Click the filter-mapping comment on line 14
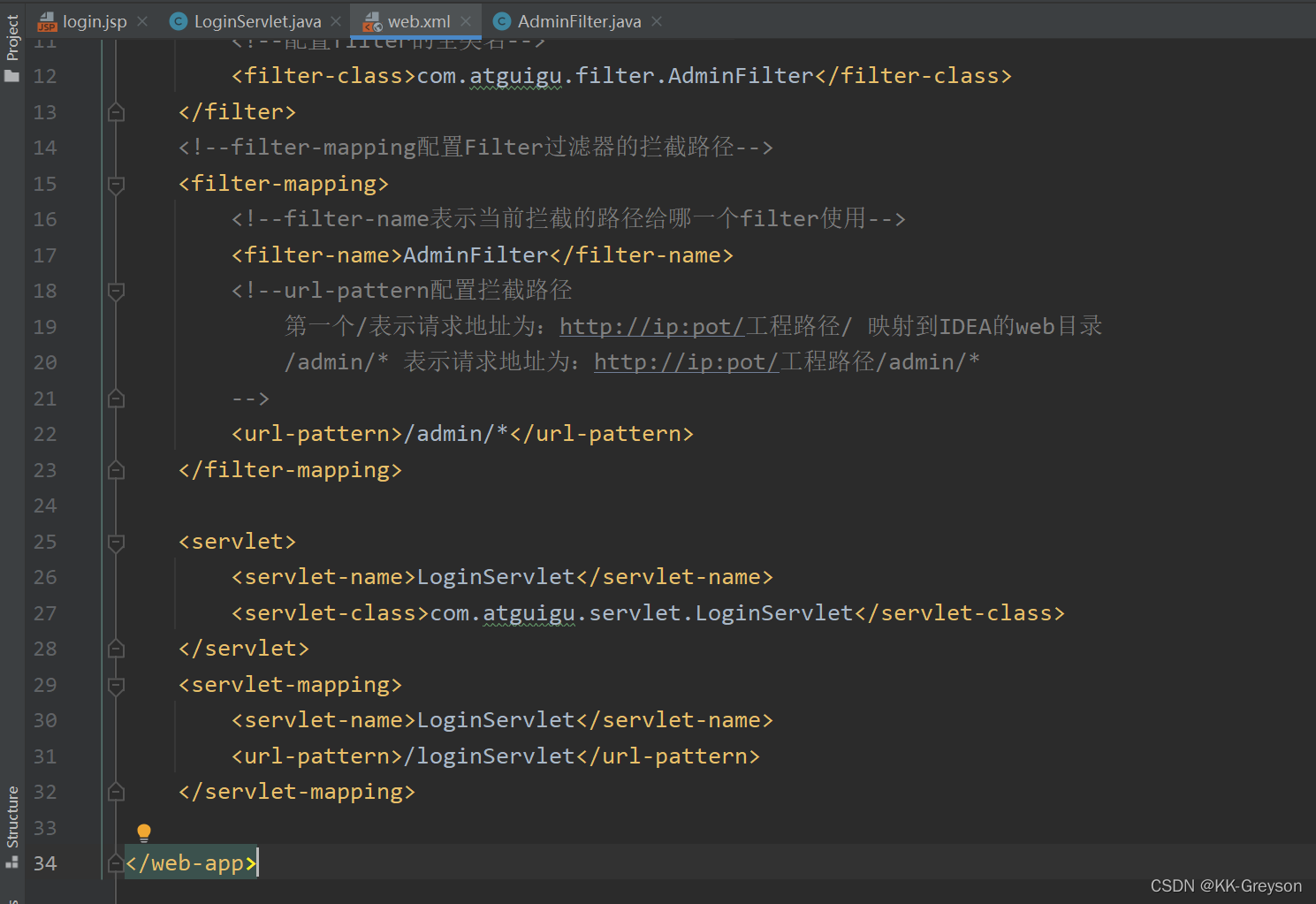Viewport: 1316px width, 904px height. pyautogui.click(x=475, y=148)
